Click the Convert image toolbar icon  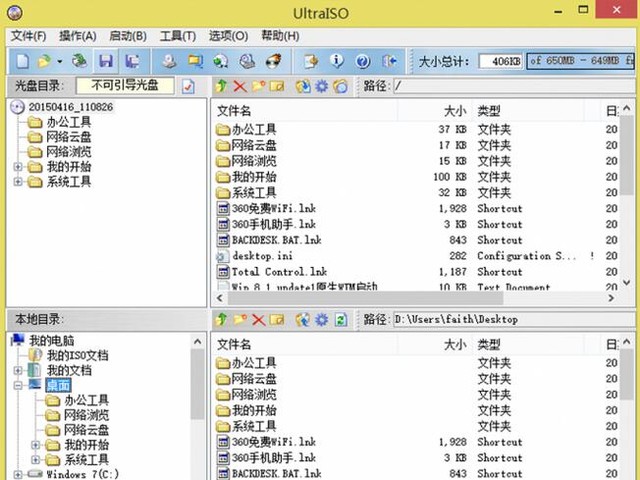(x=221, y=62)
